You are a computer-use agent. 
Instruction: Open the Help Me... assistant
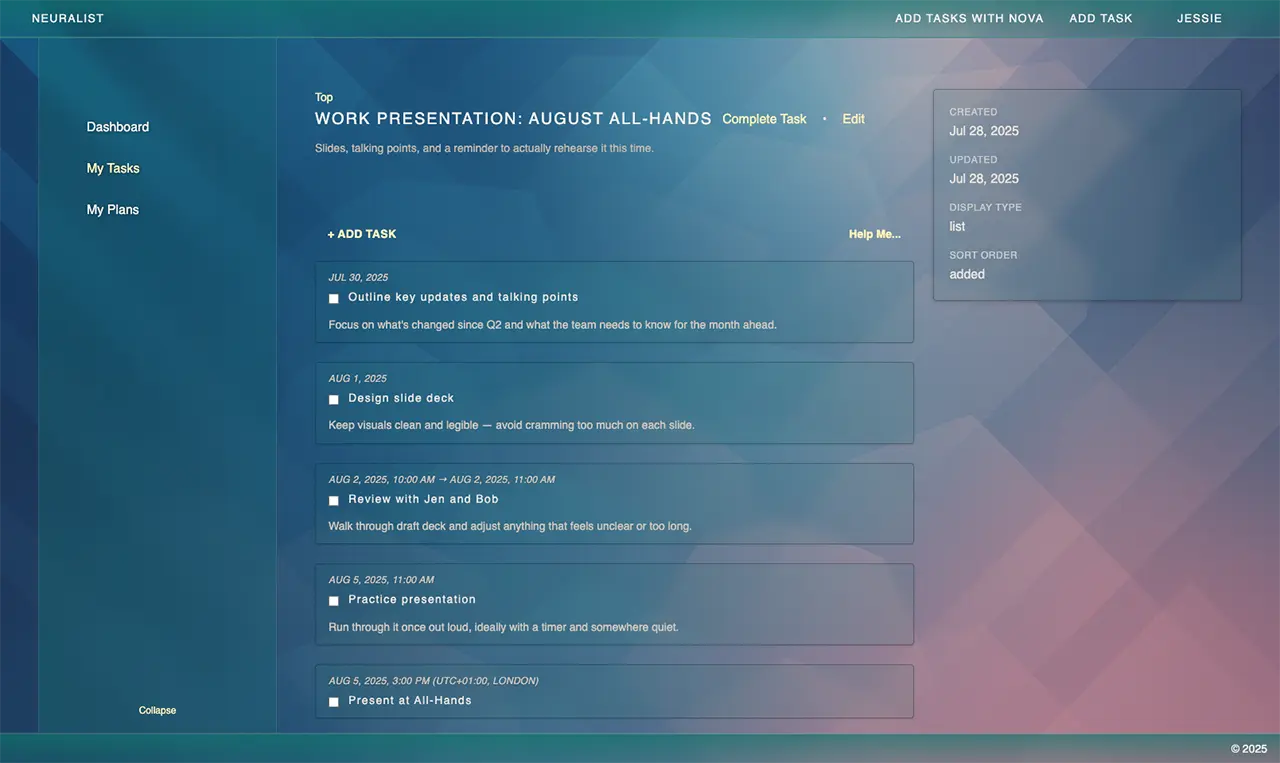(x=874, y=233)
